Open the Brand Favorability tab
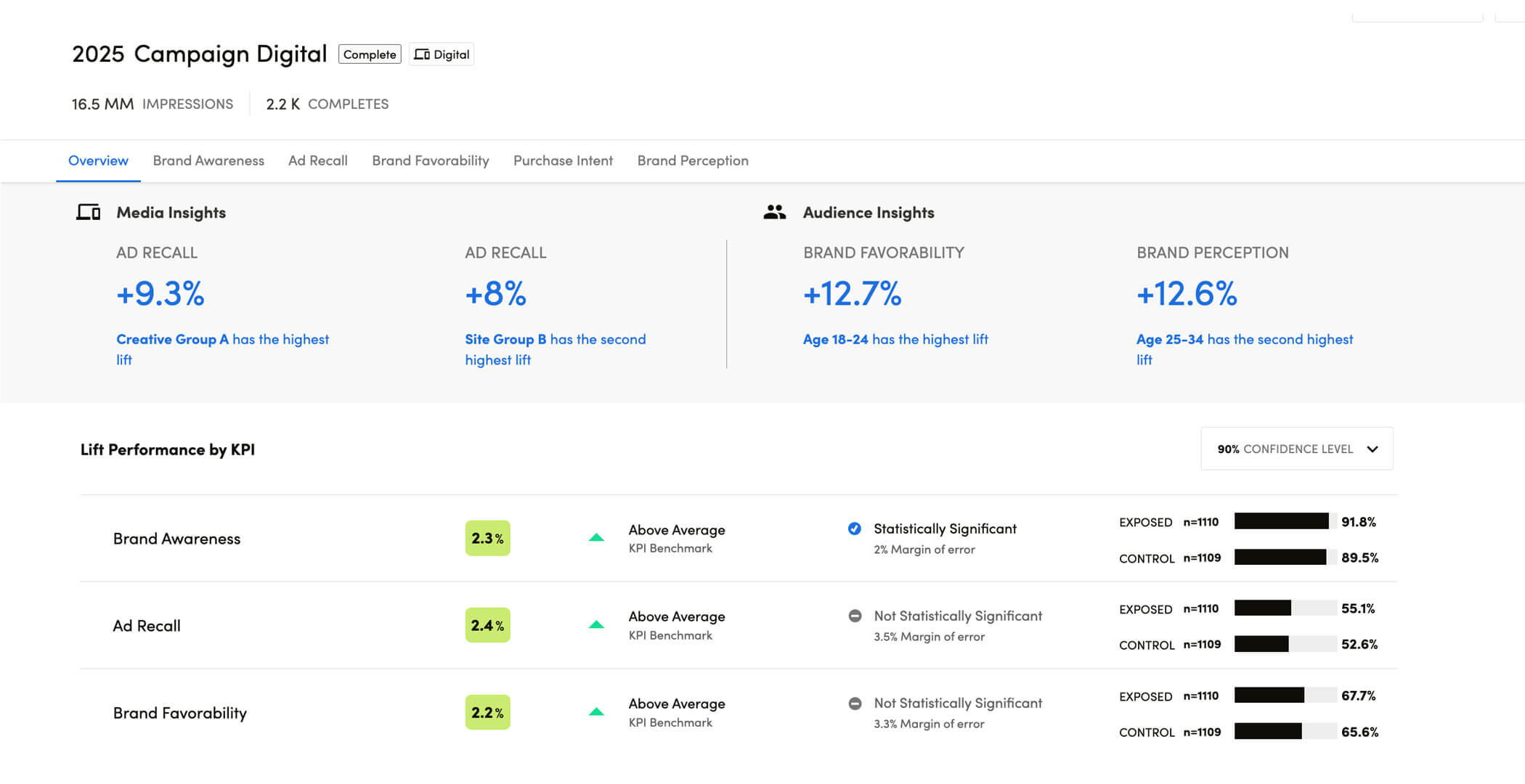The height and width of the screenshot is (784, 1525). point(431,160)
